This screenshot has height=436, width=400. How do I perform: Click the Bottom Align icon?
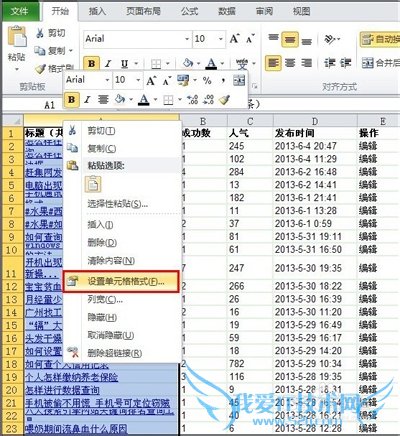tap(307, 41)
